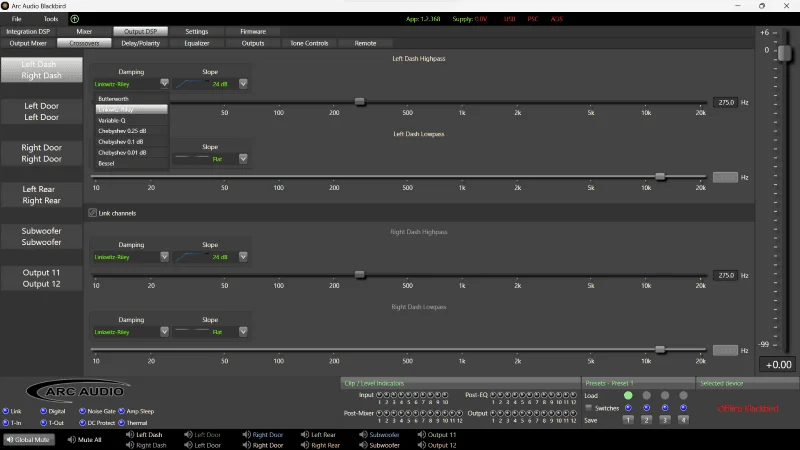Select the Switches radio for preset 4
This screenshot has height=450, width=800.
pos(683,408)
